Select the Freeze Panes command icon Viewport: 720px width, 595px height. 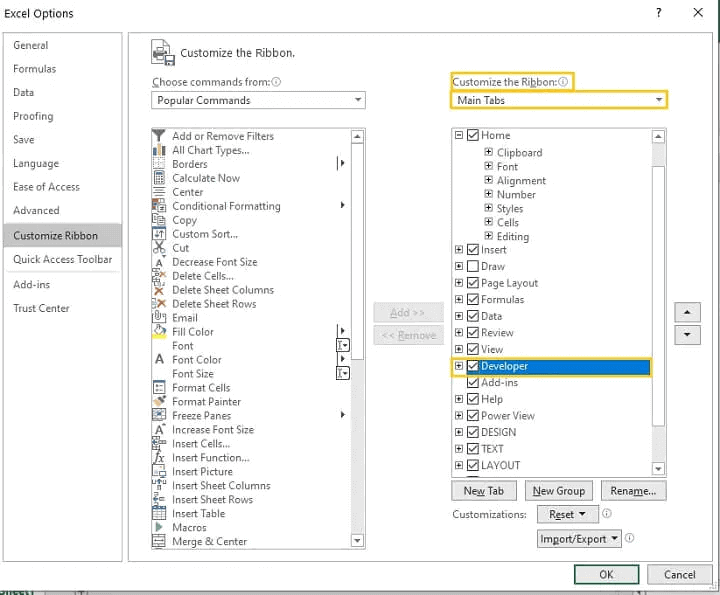(159, 415)
